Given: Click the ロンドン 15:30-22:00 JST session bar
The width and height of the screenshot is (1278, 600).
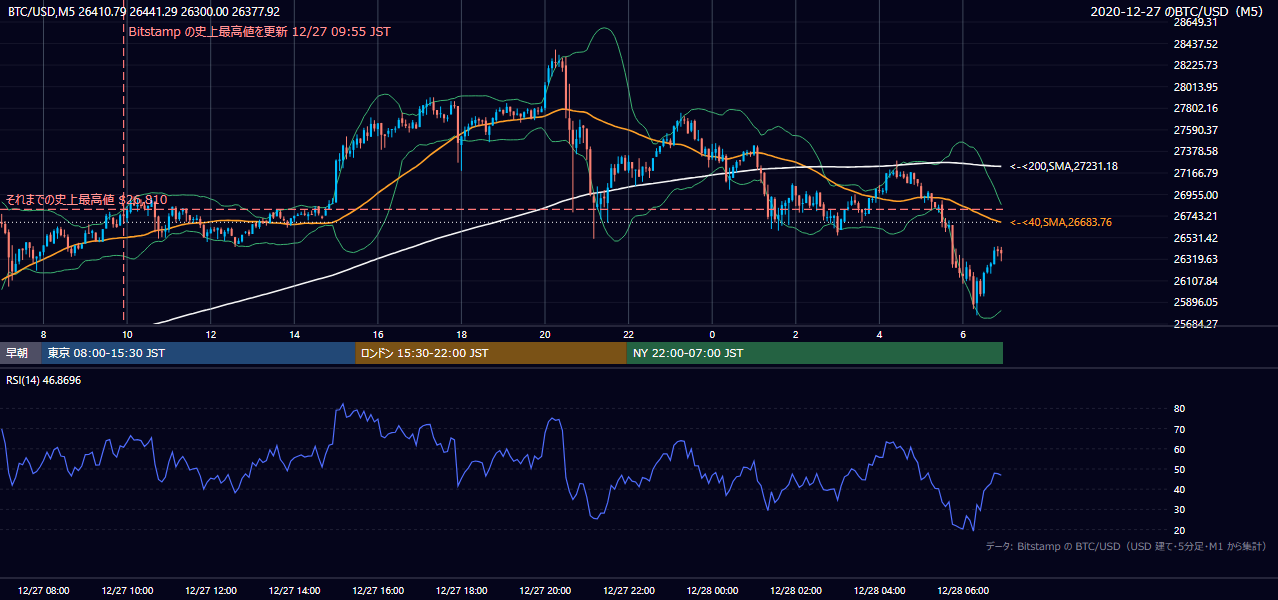Looking at the screenshot, I should tap(491, 353).
